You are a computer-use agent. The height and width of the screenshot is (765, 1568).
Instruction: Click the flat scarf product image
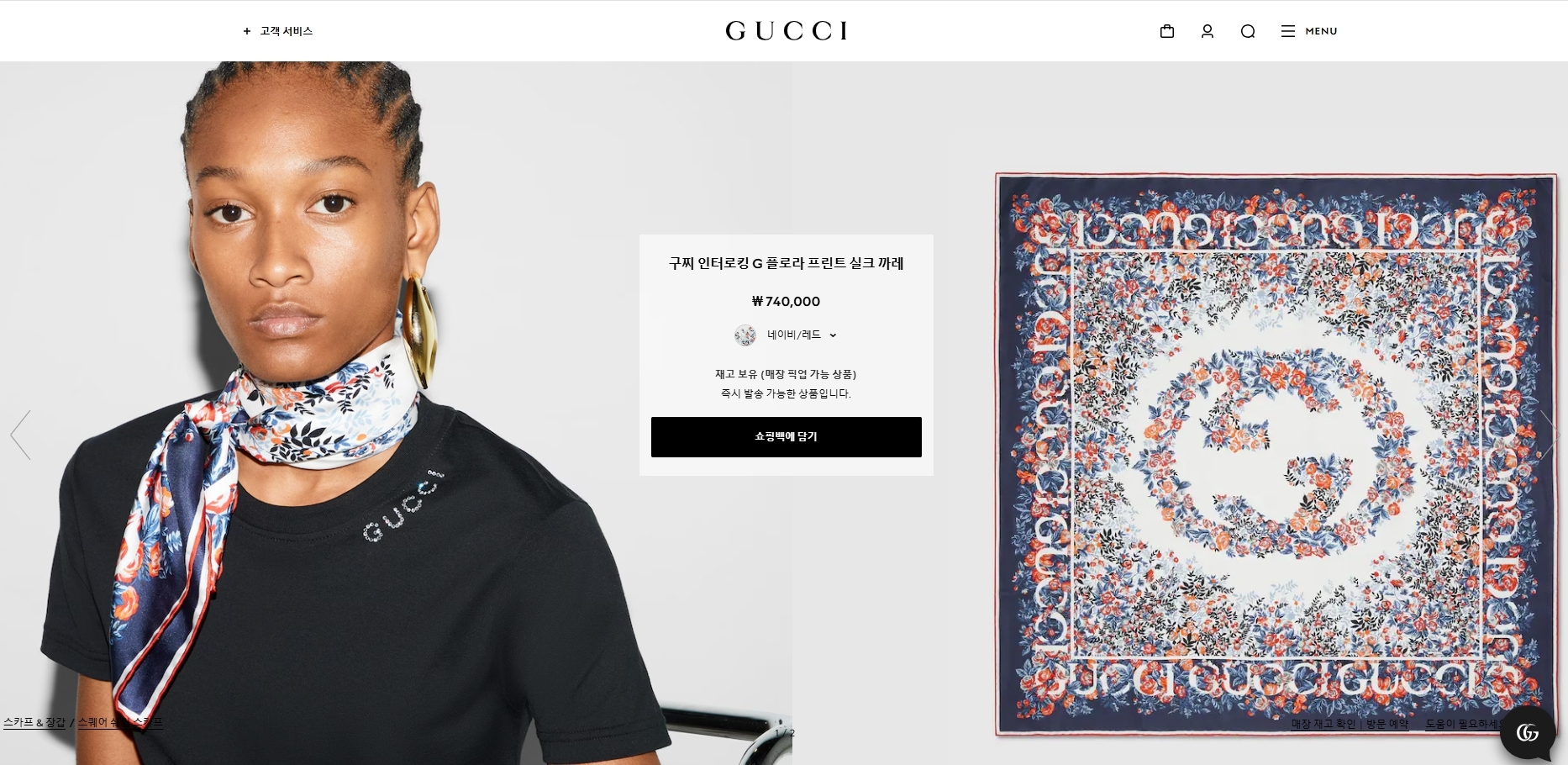(x=1276, y=454)
